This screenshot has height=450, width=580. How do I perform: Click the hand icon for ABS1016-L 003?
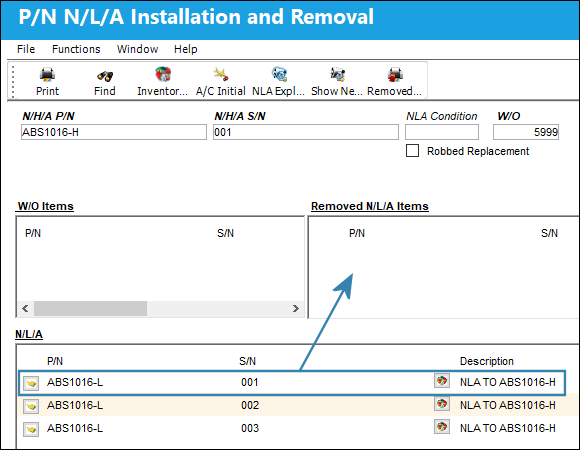(31, 429)
